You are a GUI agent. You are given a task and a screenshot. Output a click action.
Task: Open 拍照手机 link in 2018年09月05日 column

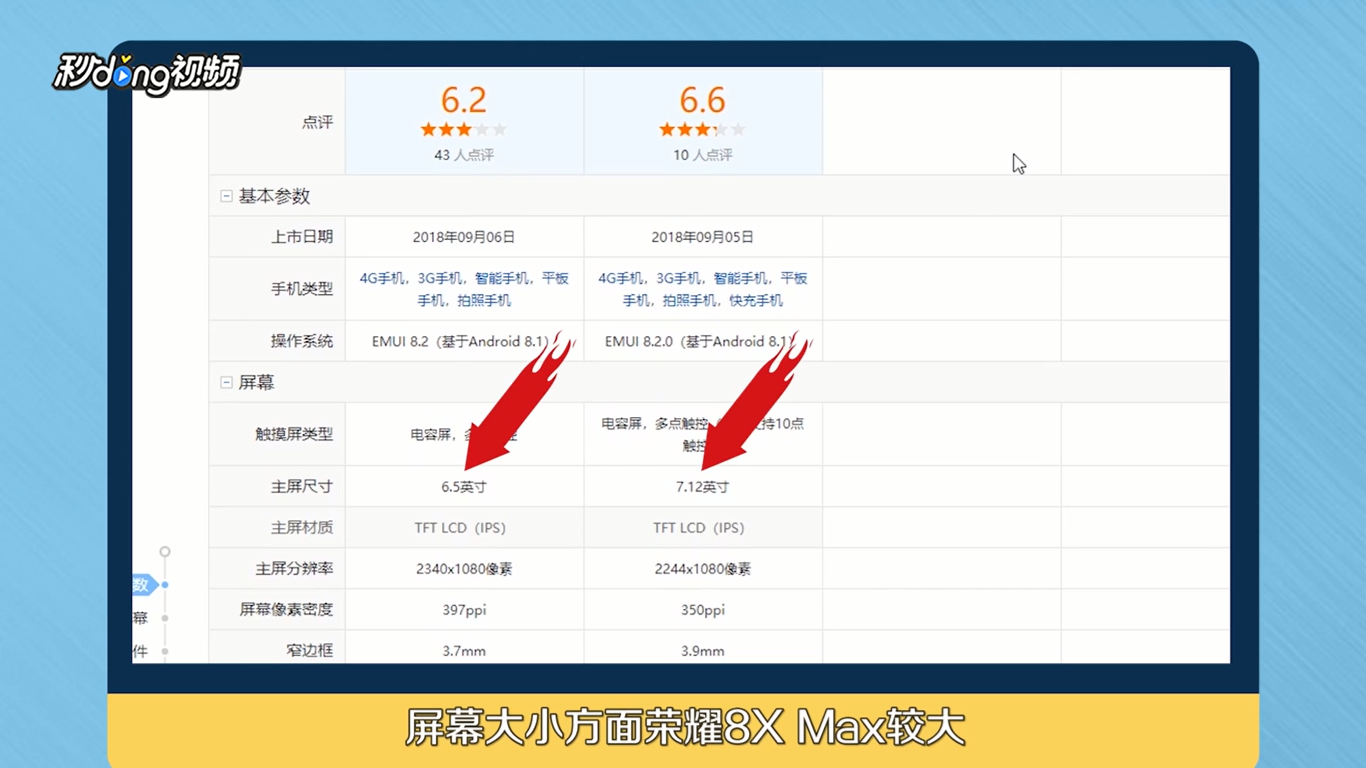[690, 300]
